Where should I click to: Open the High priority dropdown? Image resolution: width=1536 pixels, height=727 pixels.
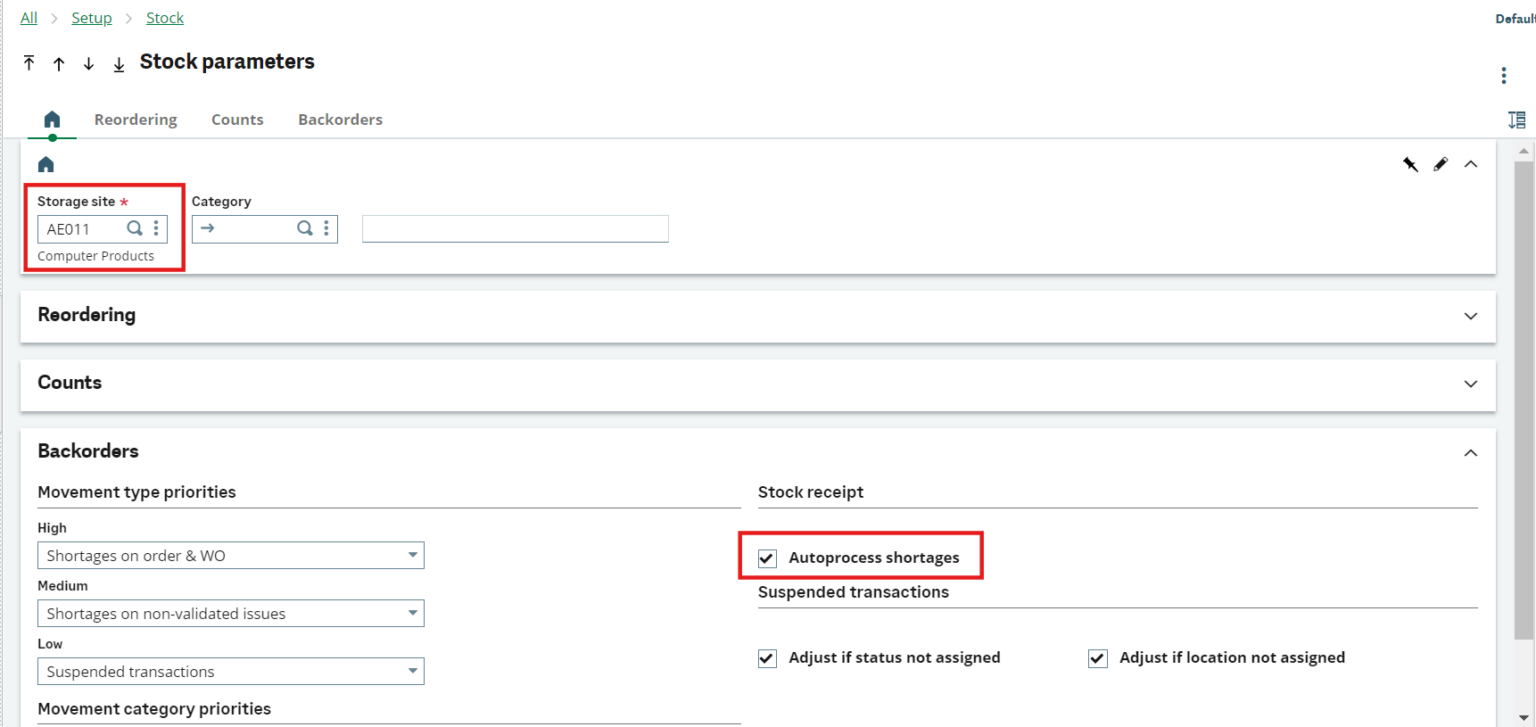[412, 555]
